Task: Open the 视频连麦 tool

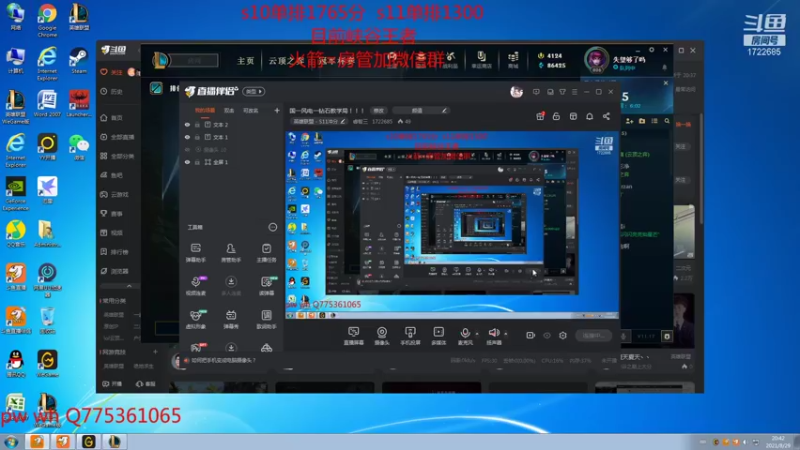Action: [196, 286]
